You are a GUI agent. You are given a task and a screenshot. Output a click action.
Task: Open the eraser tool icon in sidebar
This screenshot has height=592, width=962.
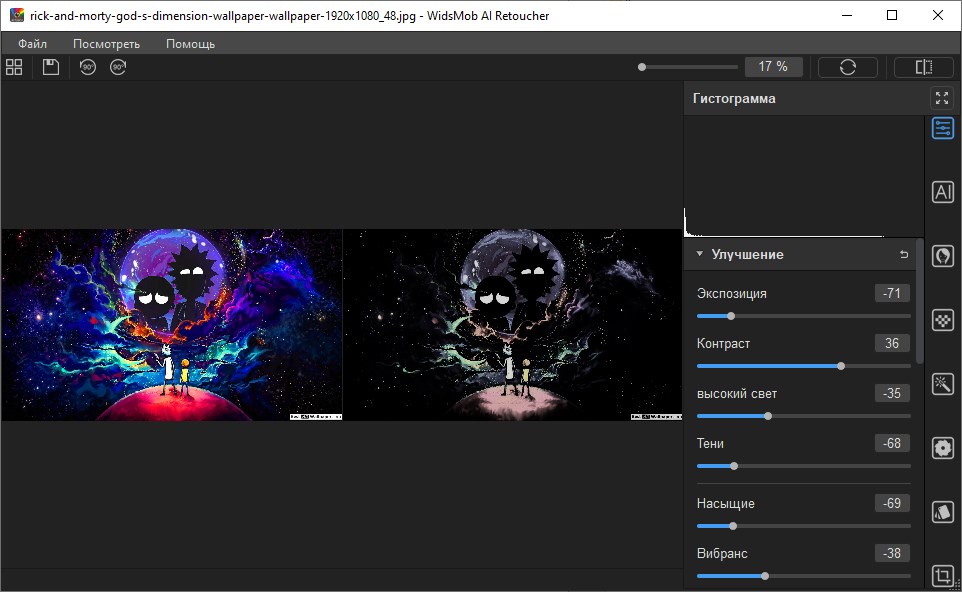(x=943, y=512)
